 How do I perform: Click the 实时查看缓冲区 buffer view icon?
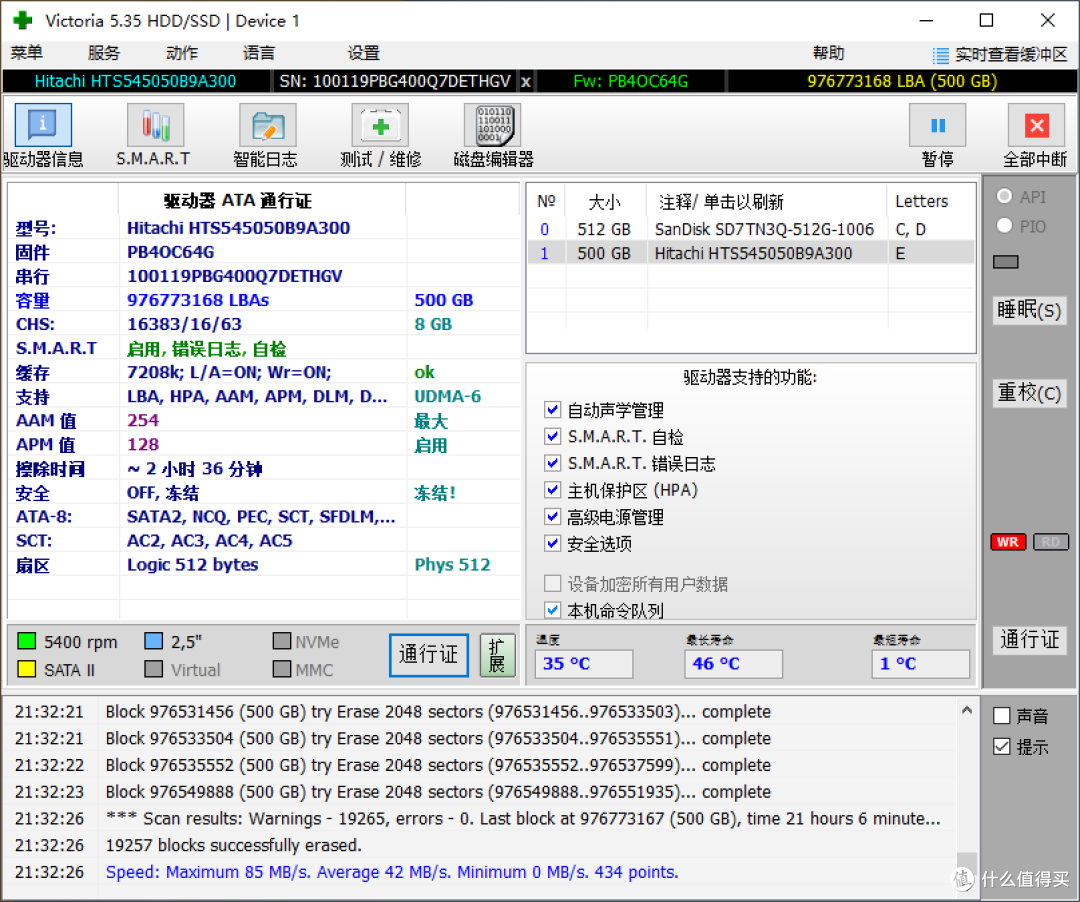point(940,54)
